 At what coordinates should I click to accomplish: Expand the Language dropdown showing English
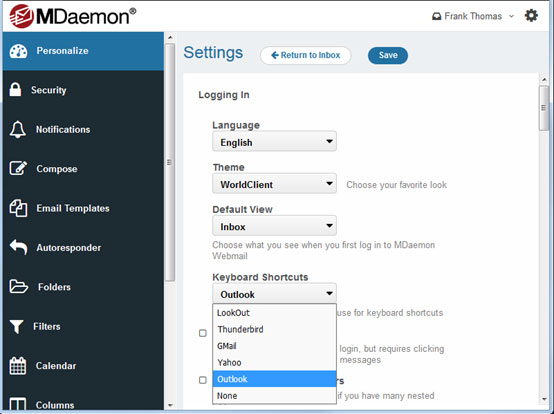[x=274, y=142]
